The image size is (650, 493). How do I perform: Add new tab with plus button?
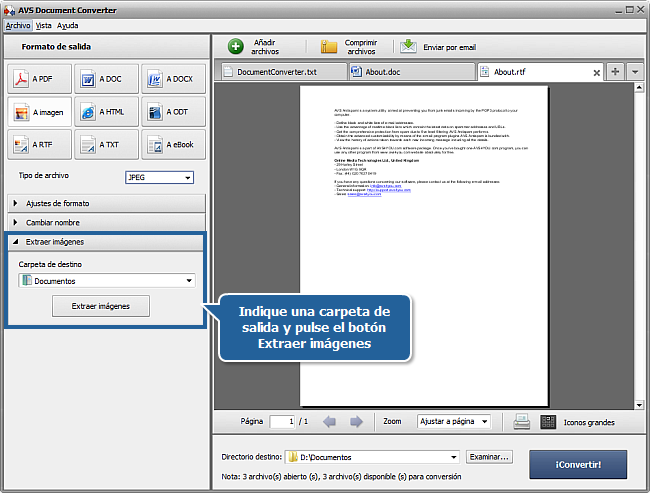click(615, 72)
